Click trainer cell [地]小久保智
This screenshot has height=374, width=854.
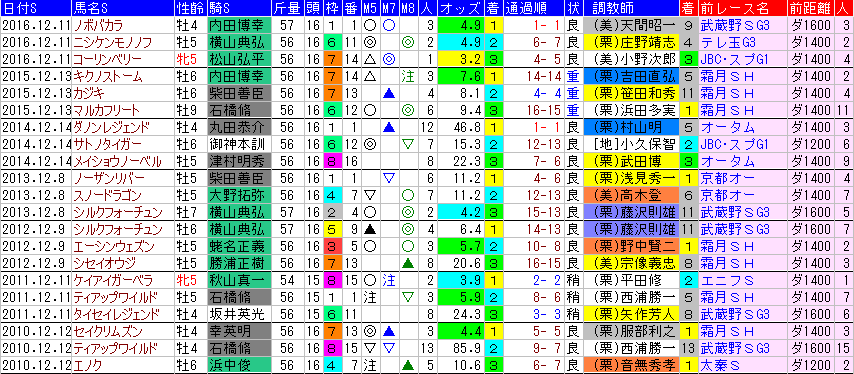click(x=630, y=144)
